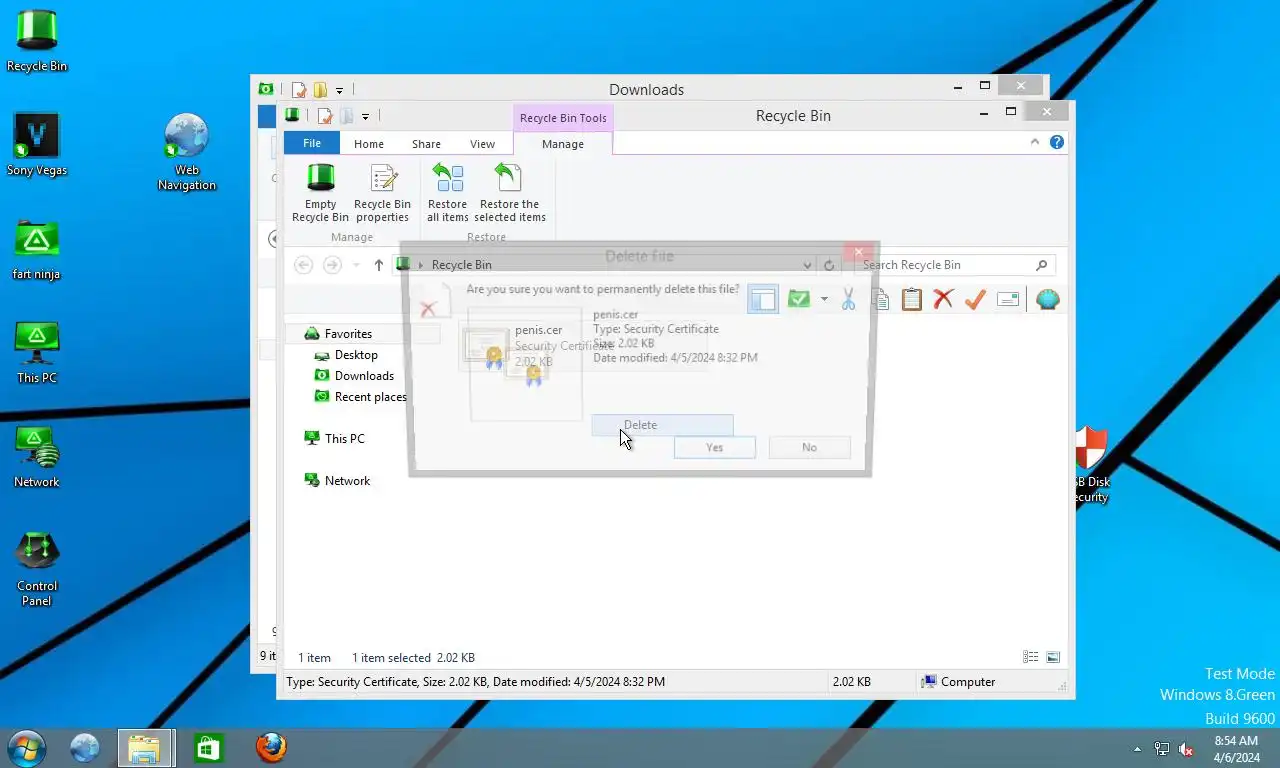Click the Downloads window title bar

pos(646,90)
